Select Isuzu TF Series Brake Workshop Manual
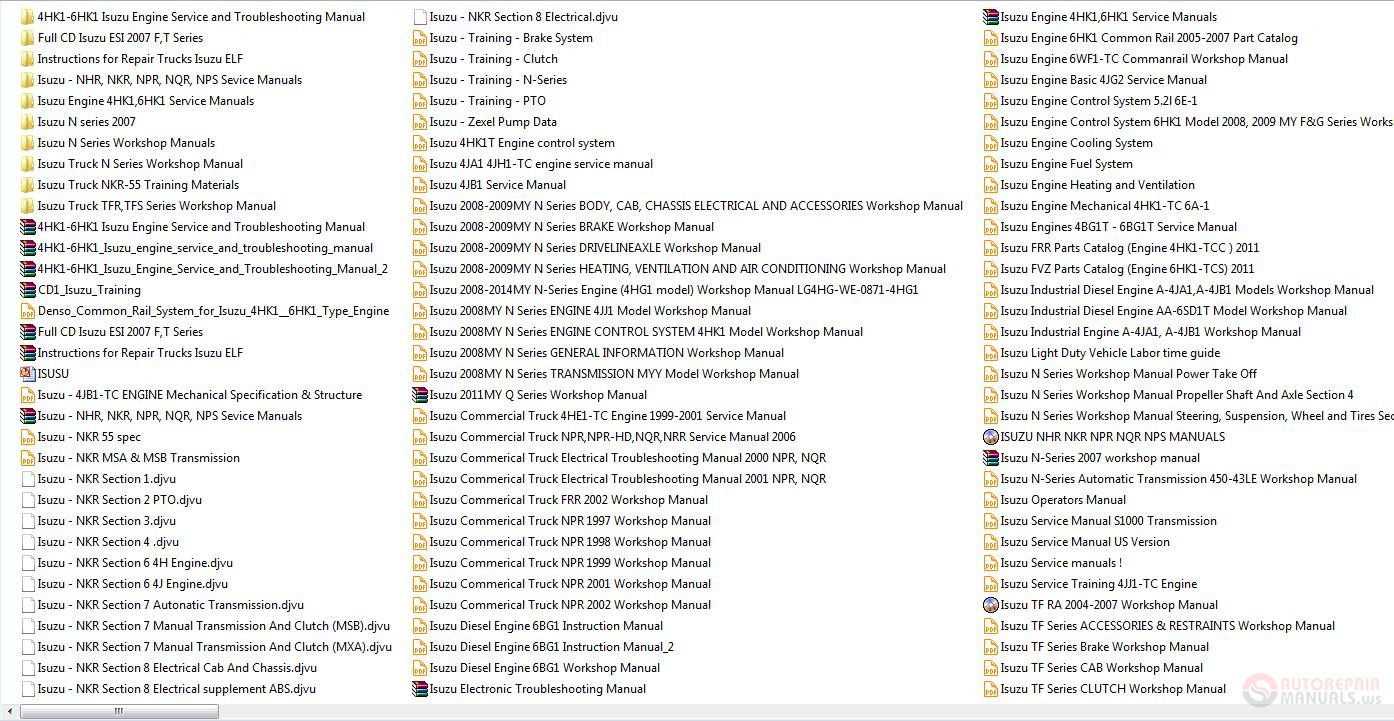1394x721 pixels. 1105,647
